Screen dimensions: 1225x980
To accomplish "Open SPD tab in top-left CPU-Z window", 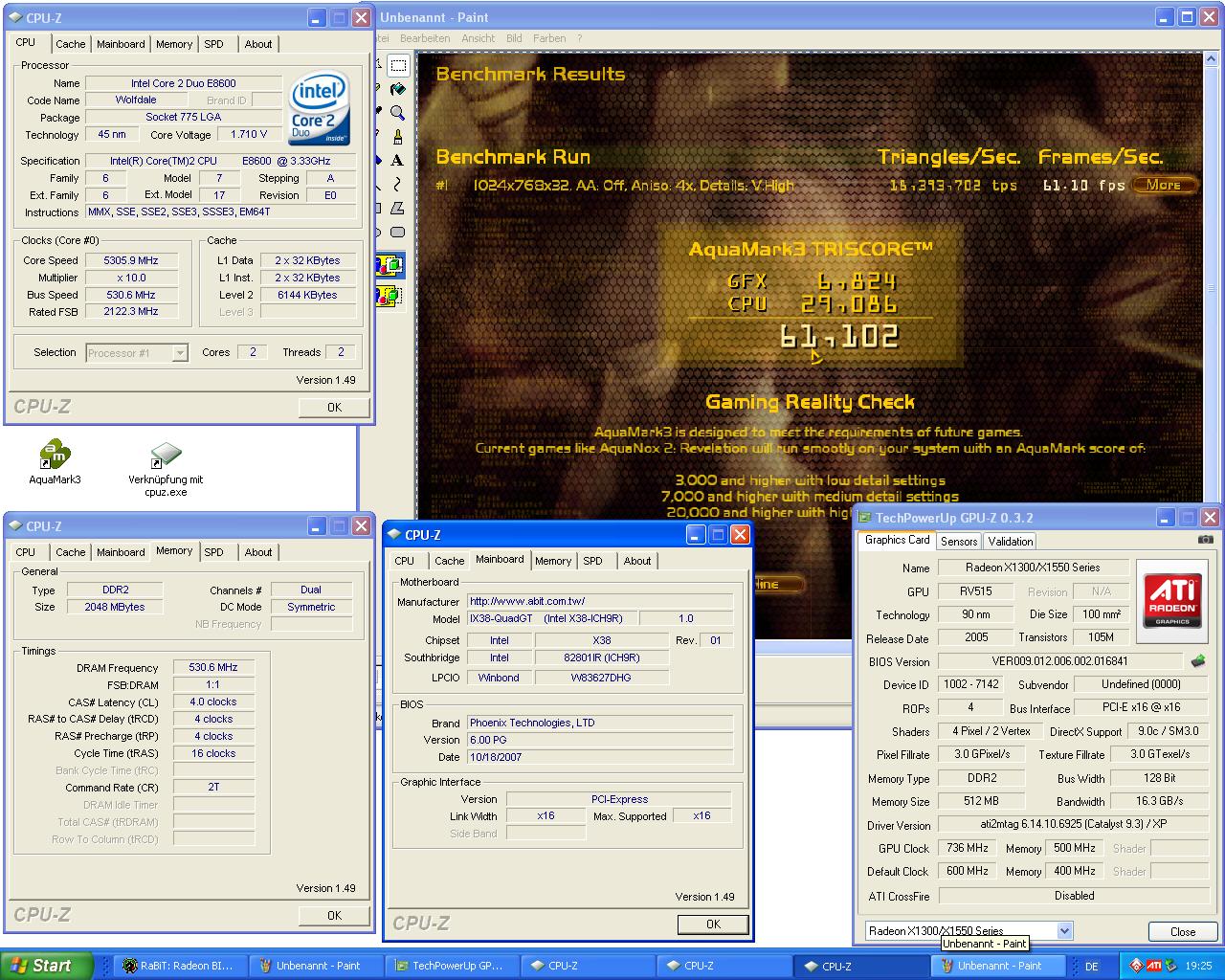I will click(214, 44).
